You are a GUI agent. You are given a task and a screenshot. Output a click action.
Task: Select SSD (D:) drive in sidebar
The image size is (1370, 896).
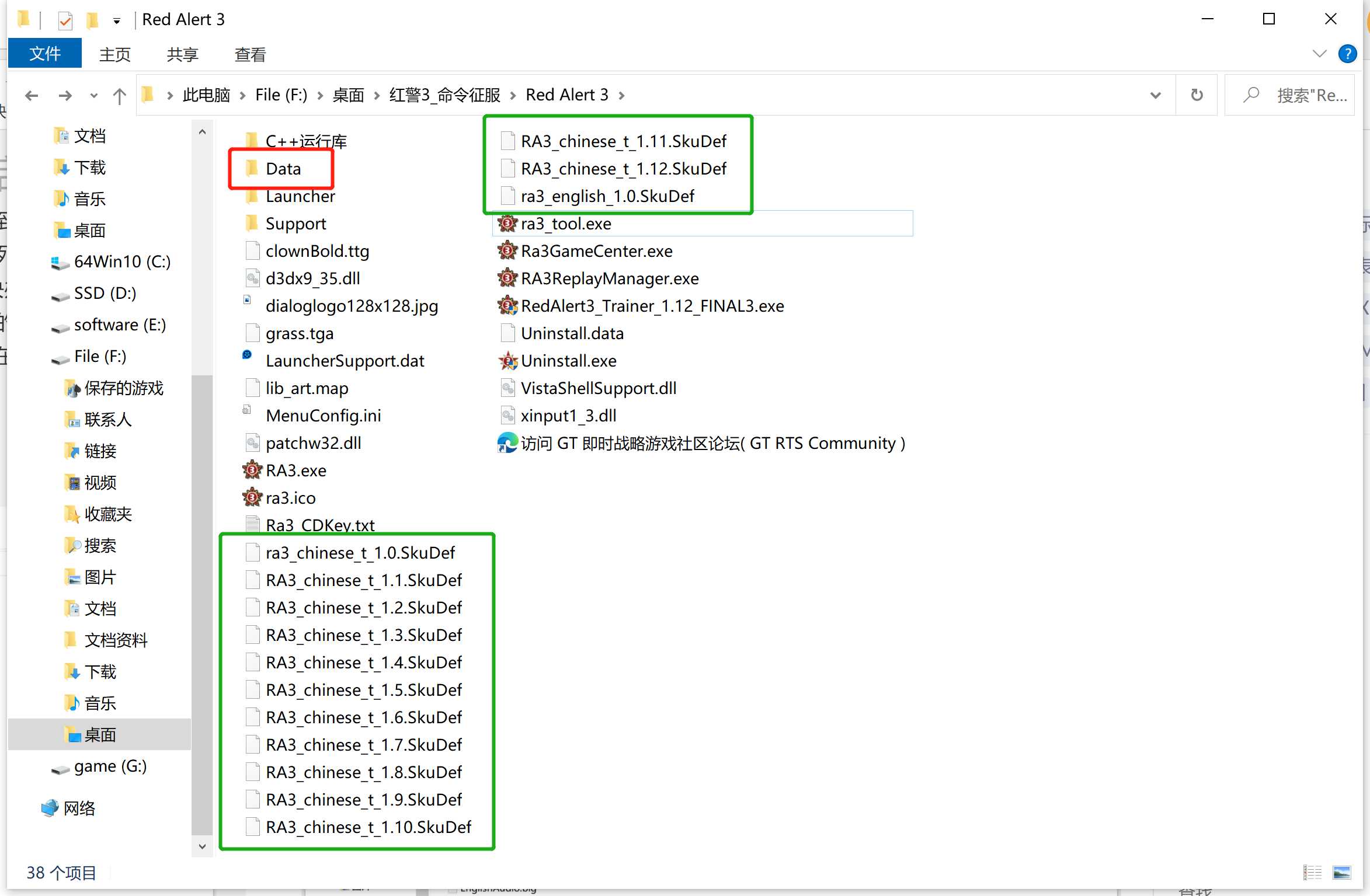[x=93, y=293]
